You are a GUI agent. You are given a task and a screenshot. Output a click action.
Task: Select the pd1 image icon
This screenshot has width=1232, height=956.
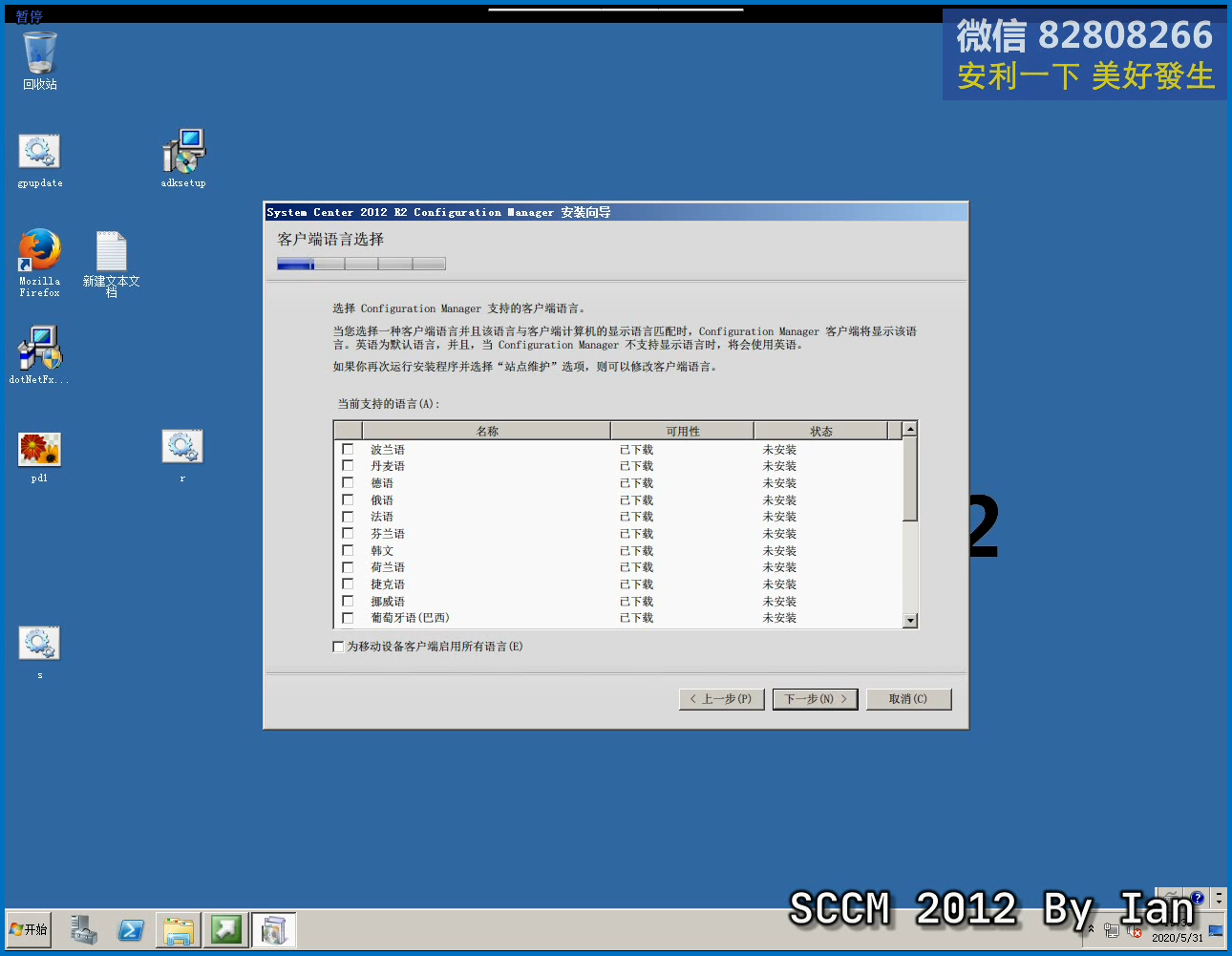point(39,457)
